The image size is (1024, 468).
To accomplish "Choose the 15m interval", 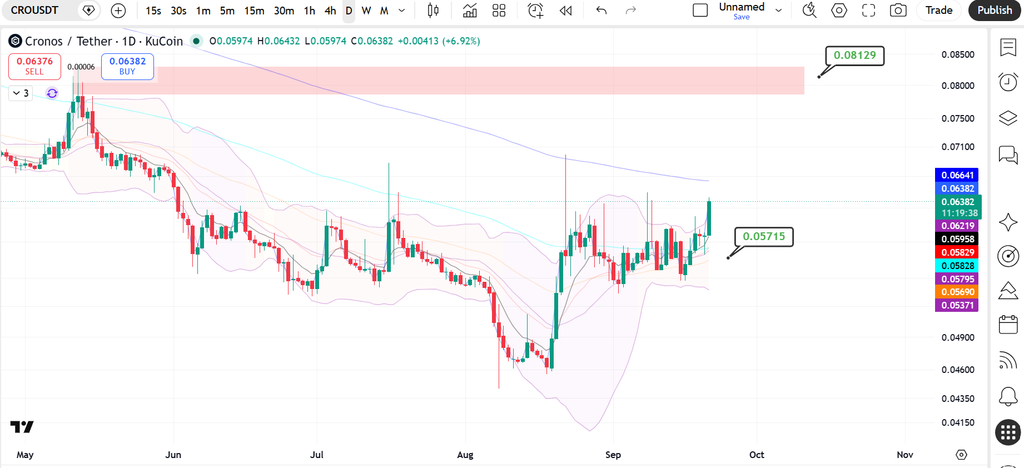I will 254,10.
